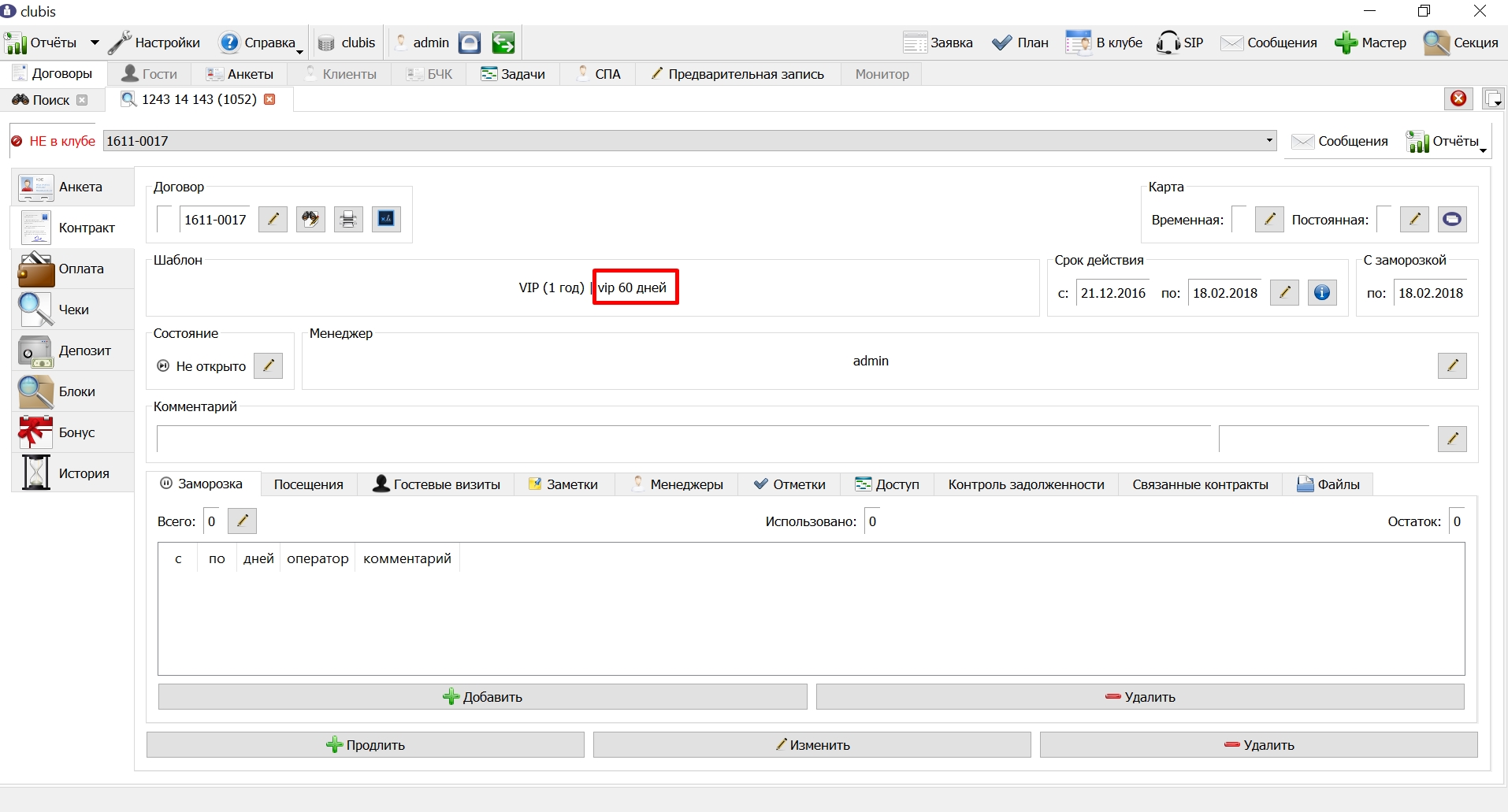Open Настройки settings
1508x812 pixels.
coord(154,43)
